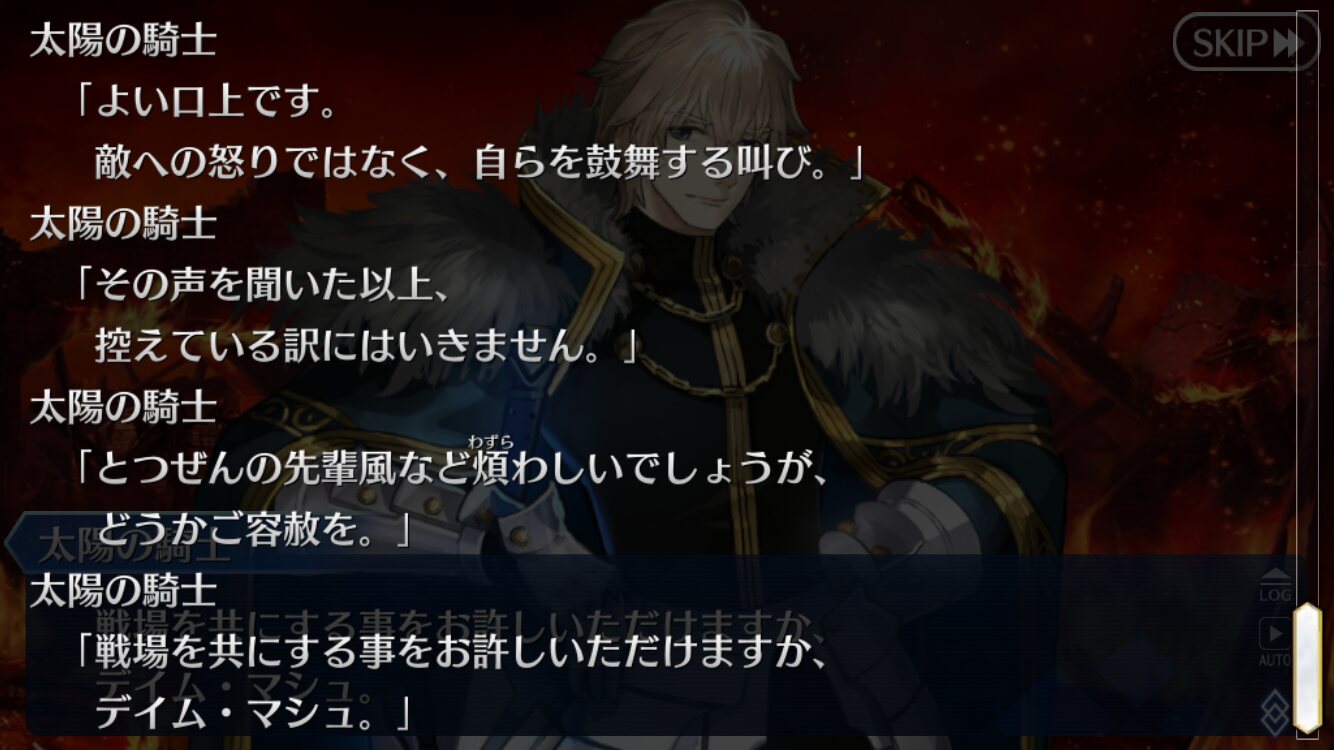Screen dimensions: 1334x750
Task: Click the double-arrow fast-forward icon in SKIP
Action: (x=1287, y=43)
